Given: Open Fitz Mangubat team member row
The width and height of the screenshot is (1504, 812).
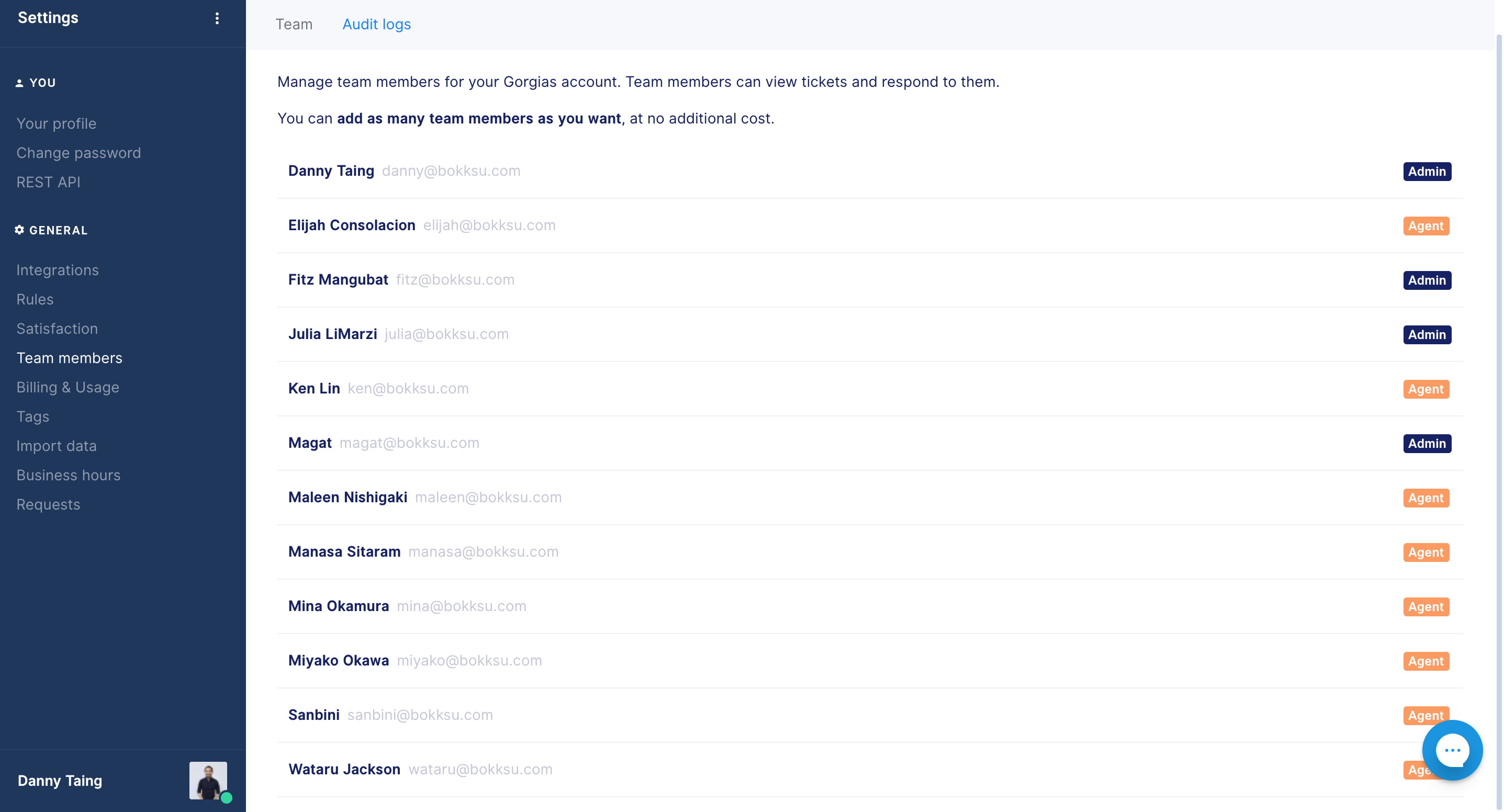Looking at the screenshot, I should 338,279.
